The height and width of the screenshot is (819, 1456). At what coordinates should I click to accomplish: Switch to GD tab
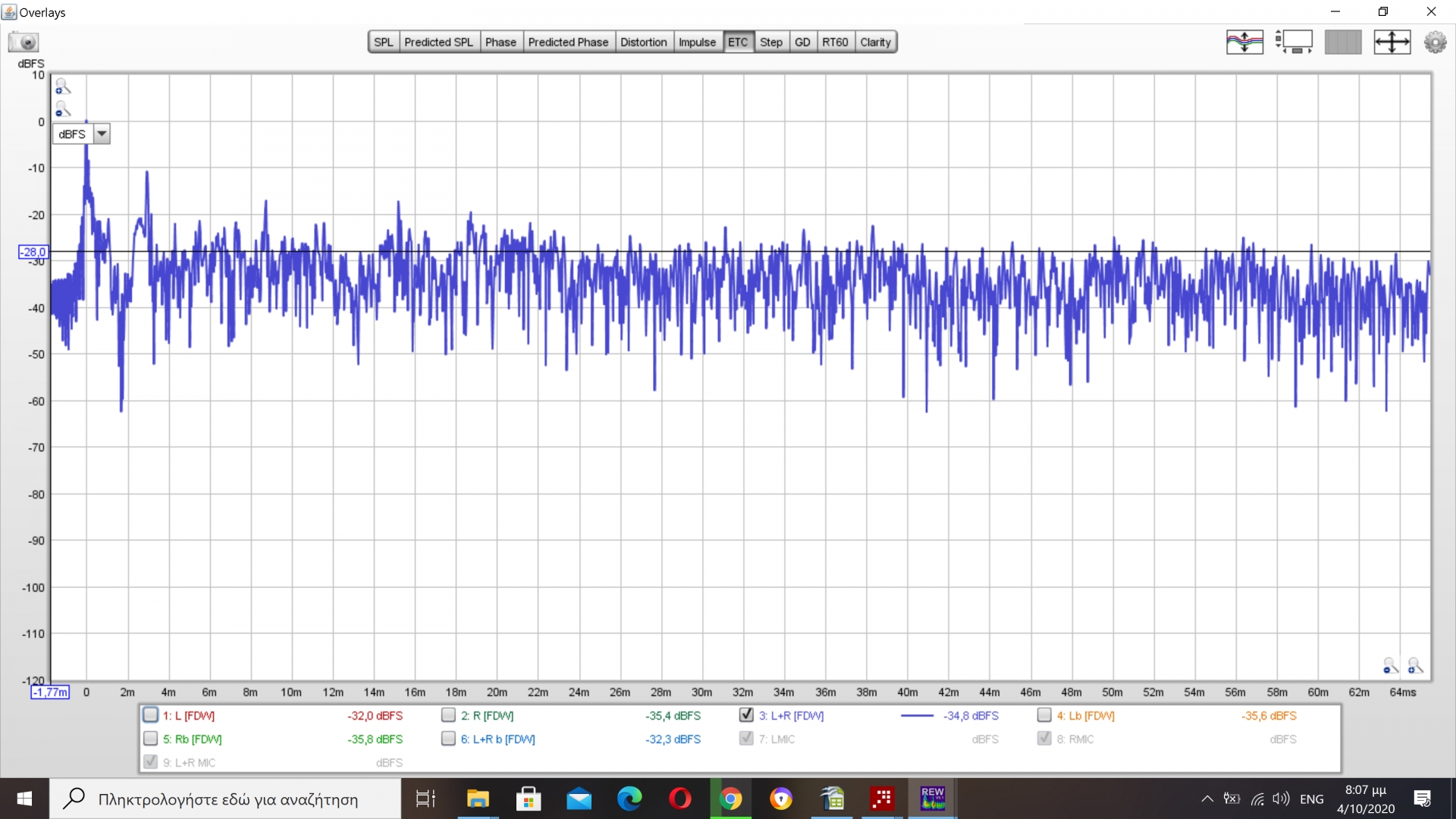click(802, 42)
